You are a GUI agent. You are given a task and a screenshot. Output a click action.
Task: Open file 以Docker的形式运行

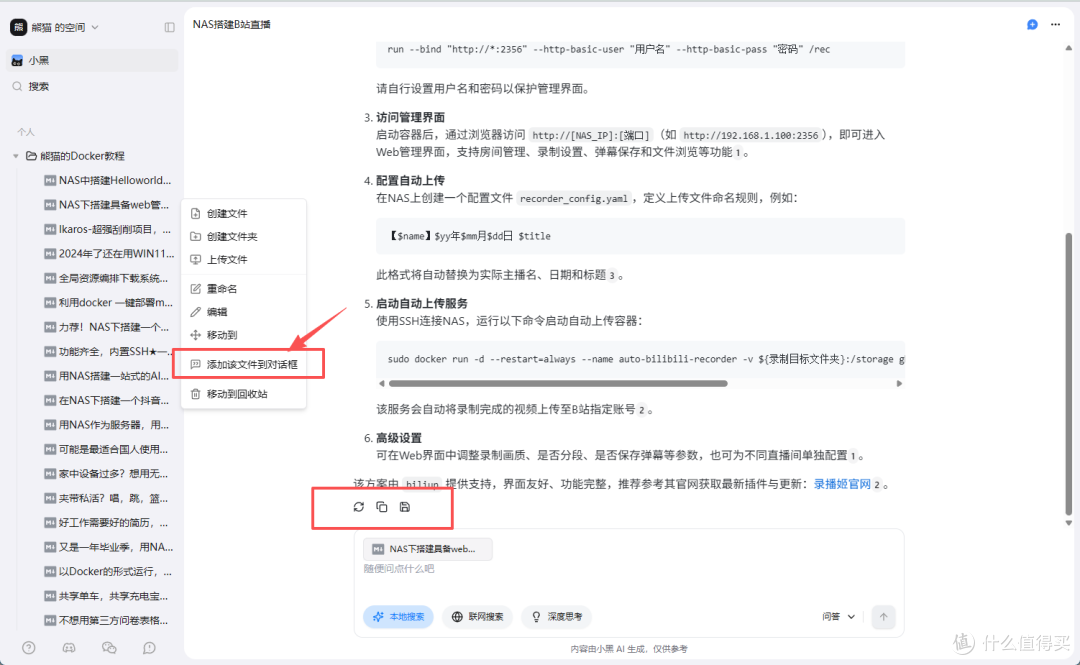click(x=108, y=572)
